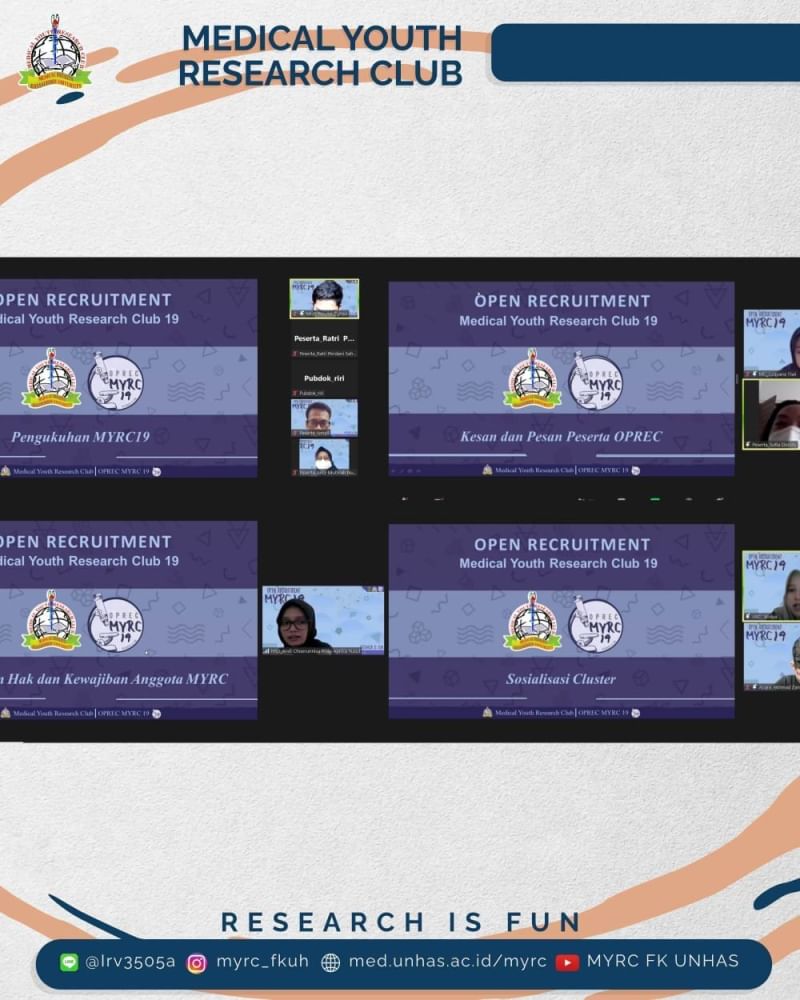The width and height of the screenshot is (800, 1000).
Task: Select the Pubdok_riri participant name tile
Action: tap(324, 378)
